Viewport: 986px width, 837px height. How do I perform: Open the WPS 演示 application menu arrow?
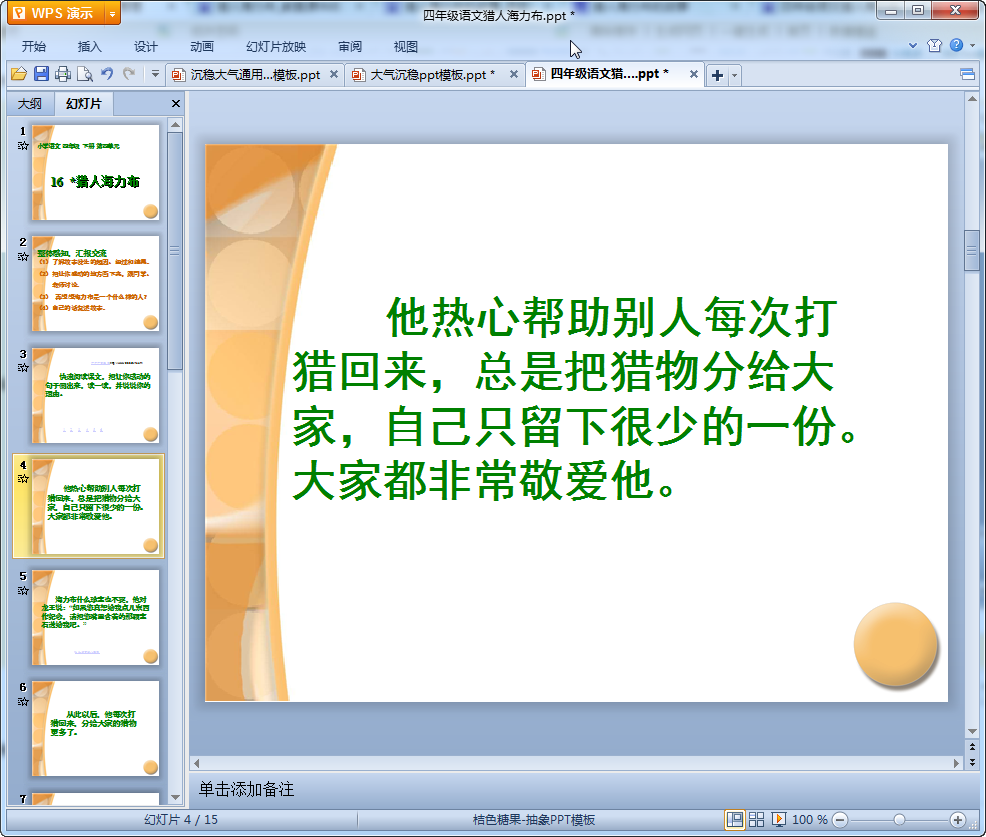[112, 13]
